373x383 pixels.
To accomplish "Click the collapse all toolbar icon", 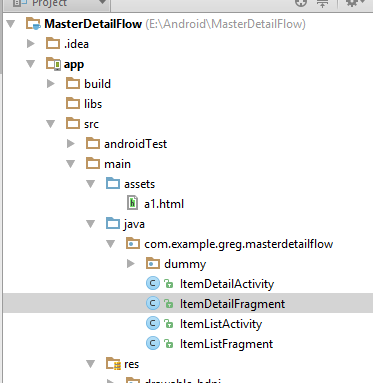I will point(322,3).
